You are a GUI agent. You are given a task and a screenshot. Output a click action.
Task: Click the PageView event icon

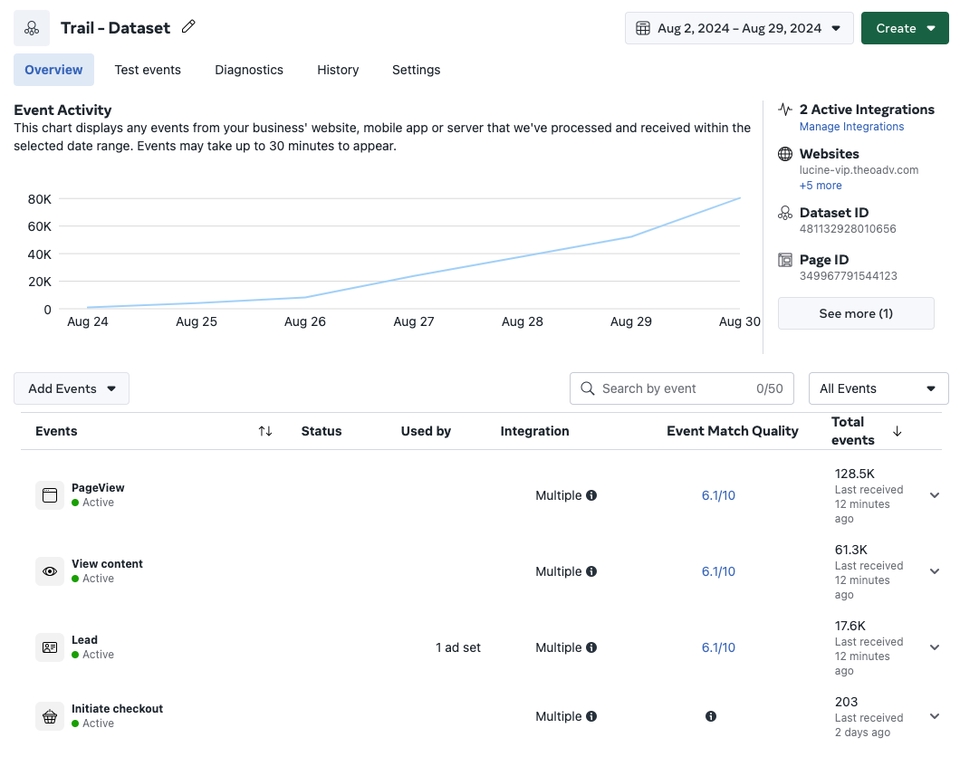coord(50,495)
